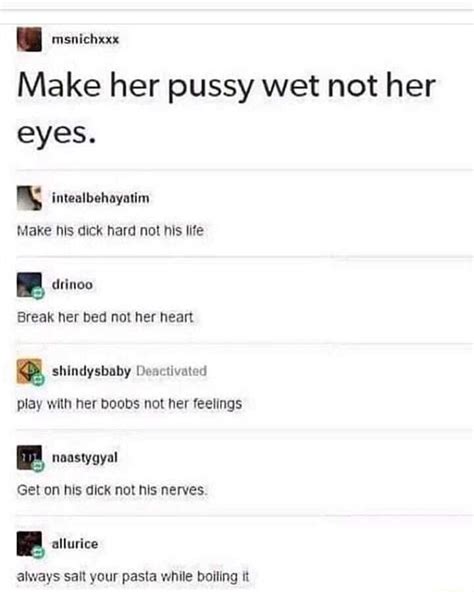Click the 'Break her bed' reply text

[x=105, y=317]
